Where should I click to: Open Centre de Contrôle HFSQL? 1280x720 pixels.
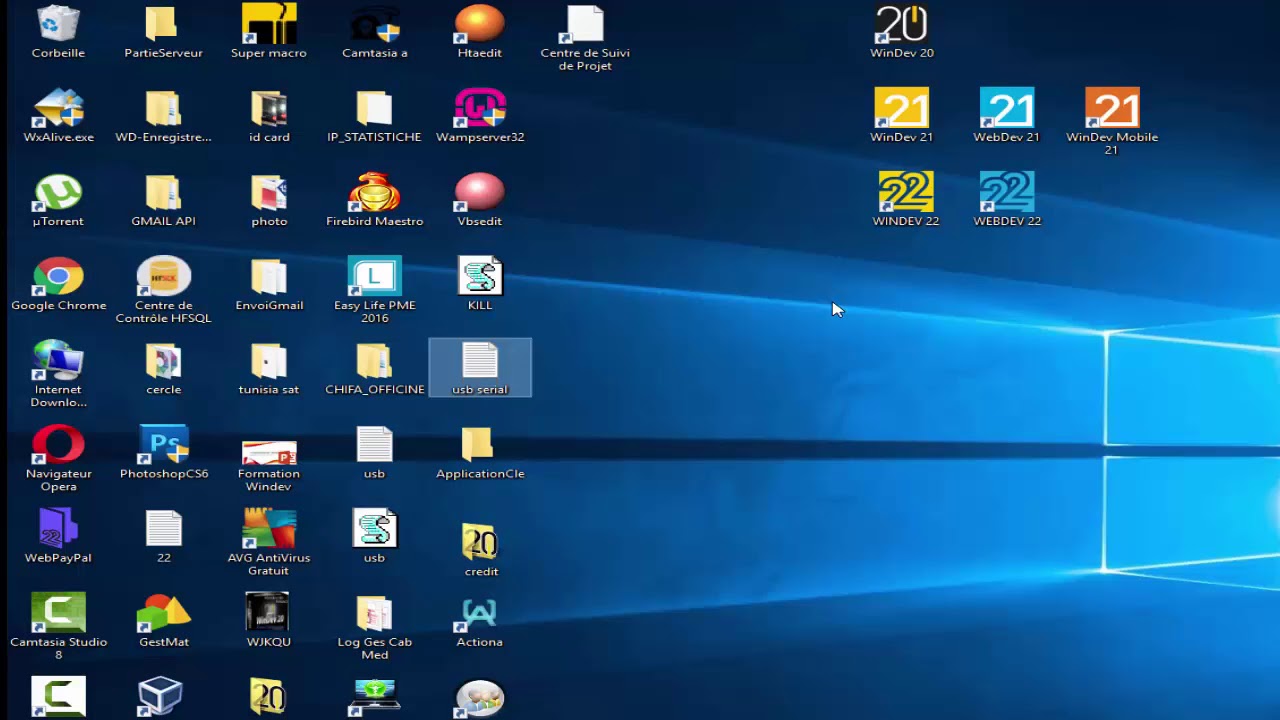tap(163, 290)
